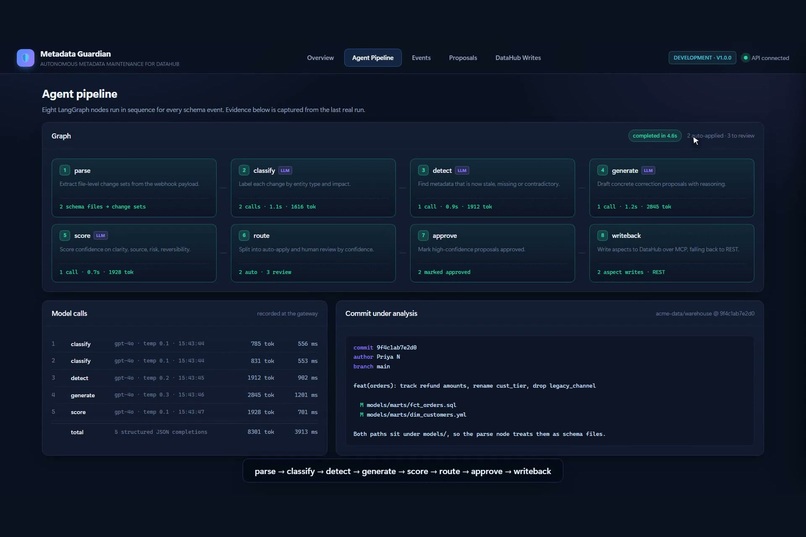
Task: Click the green API connected status dot
Action: click(x=745, y=58)
